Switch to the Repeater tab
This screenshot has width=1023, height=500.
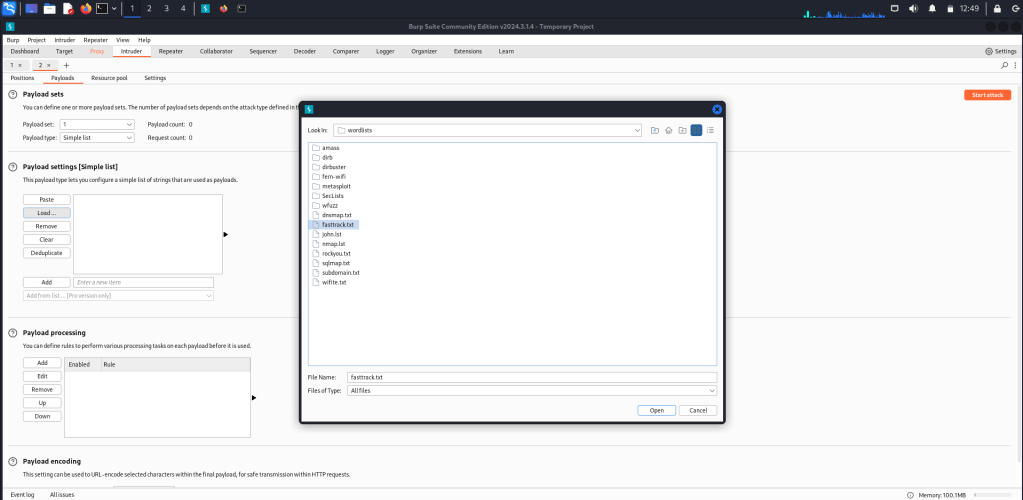tap(170, 51)
